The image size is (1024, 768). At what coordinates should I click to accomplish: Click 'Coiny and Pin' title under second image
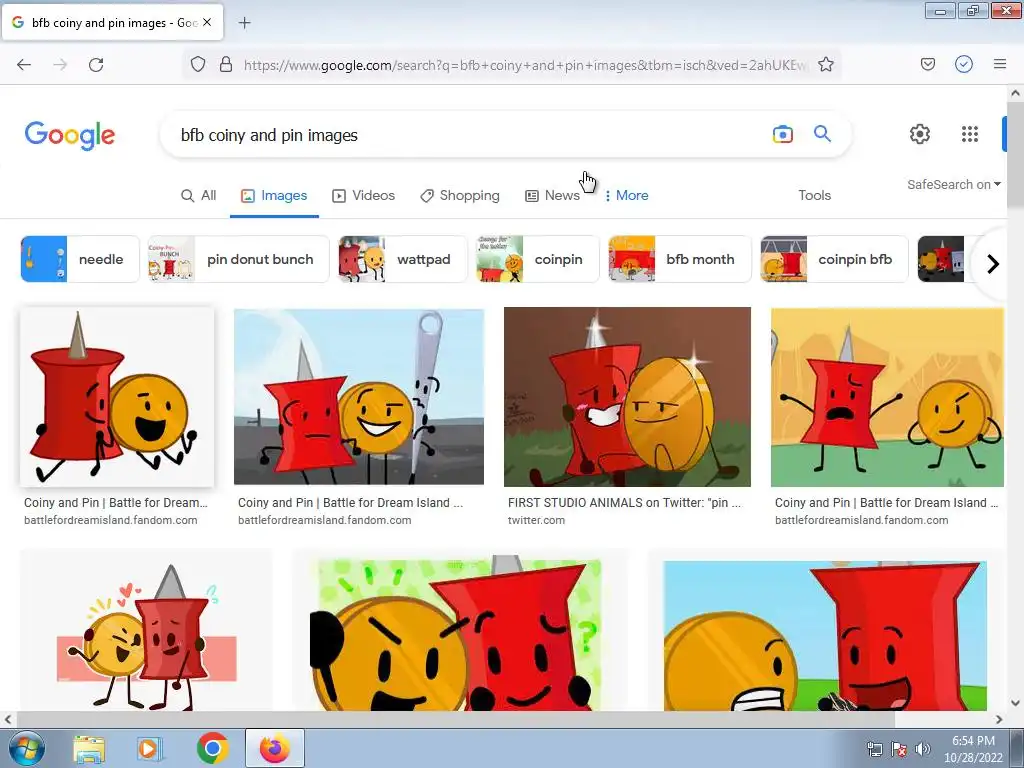(x=350, y=503)
